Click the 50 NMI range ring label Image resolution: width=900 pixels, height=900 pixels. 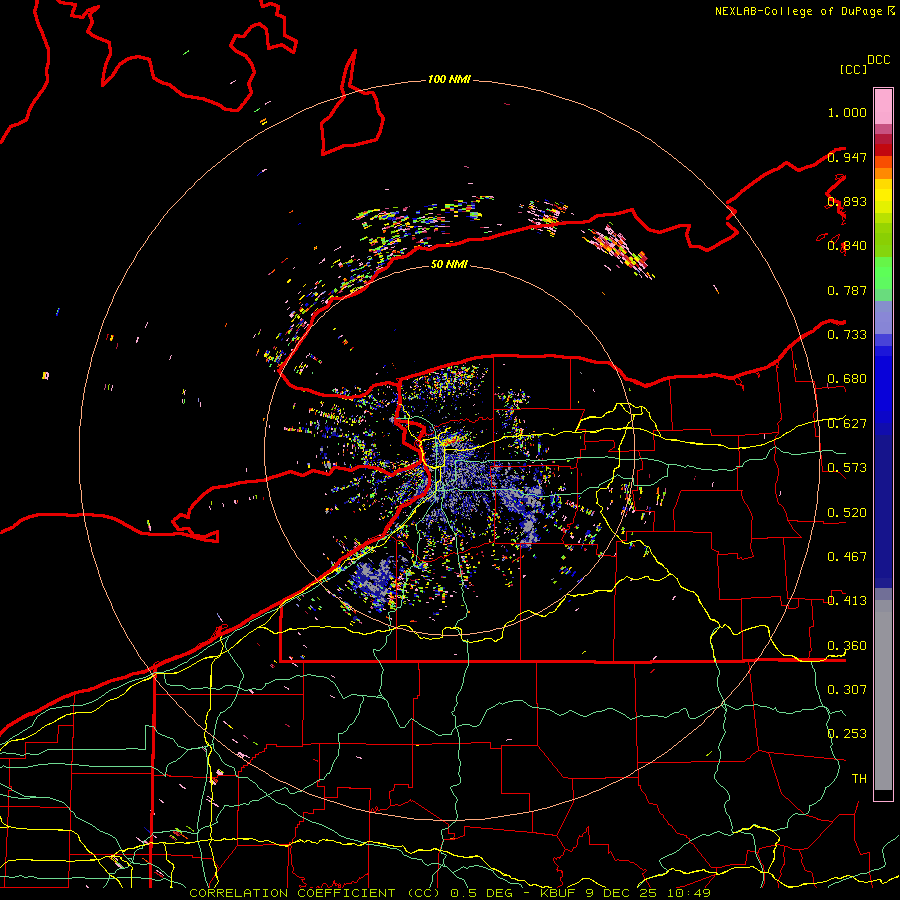point(449,264)
